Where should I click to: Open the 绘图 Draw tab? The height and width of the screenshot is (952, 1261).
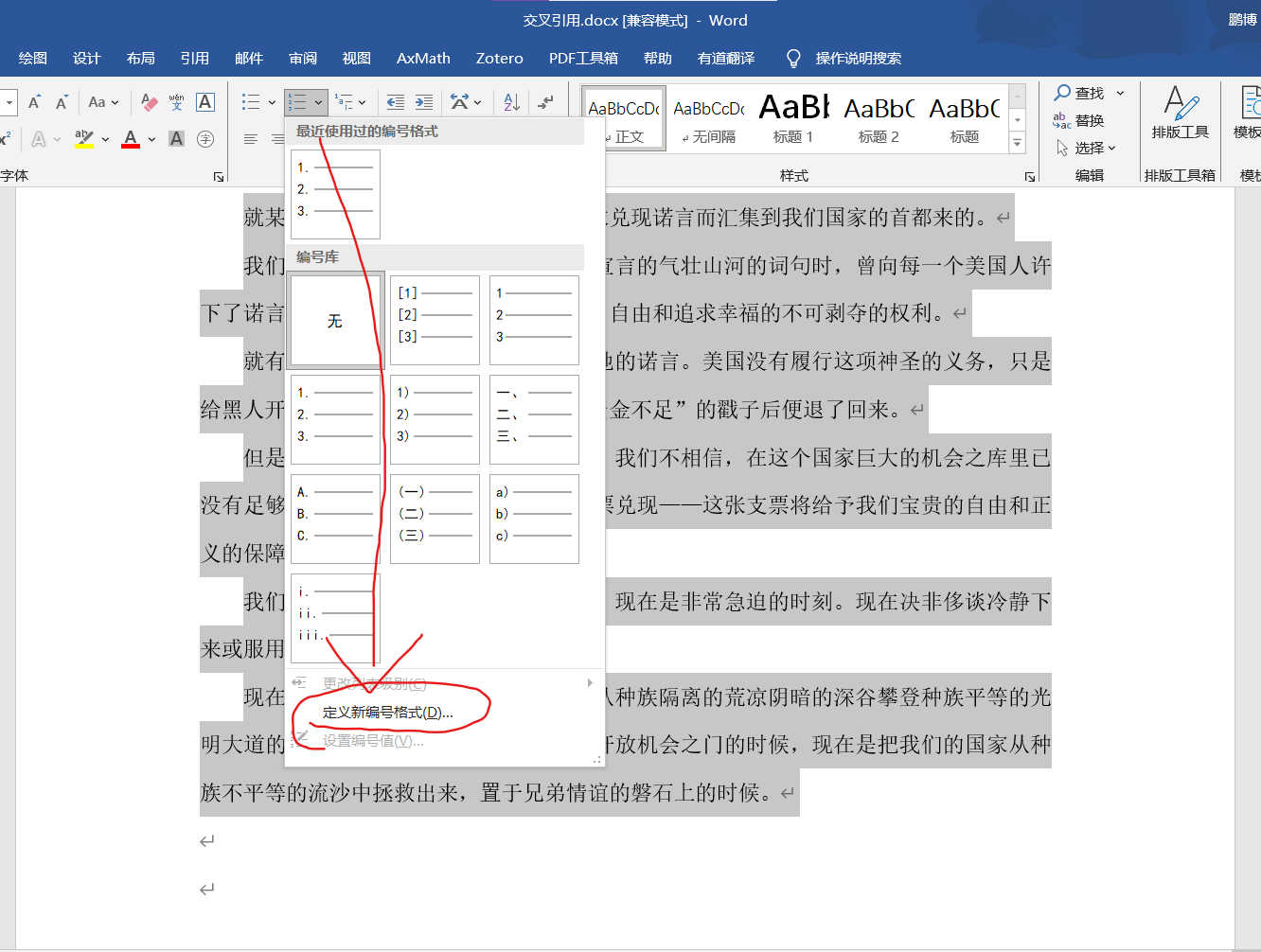pyautogui.click(x=33, y=59)
